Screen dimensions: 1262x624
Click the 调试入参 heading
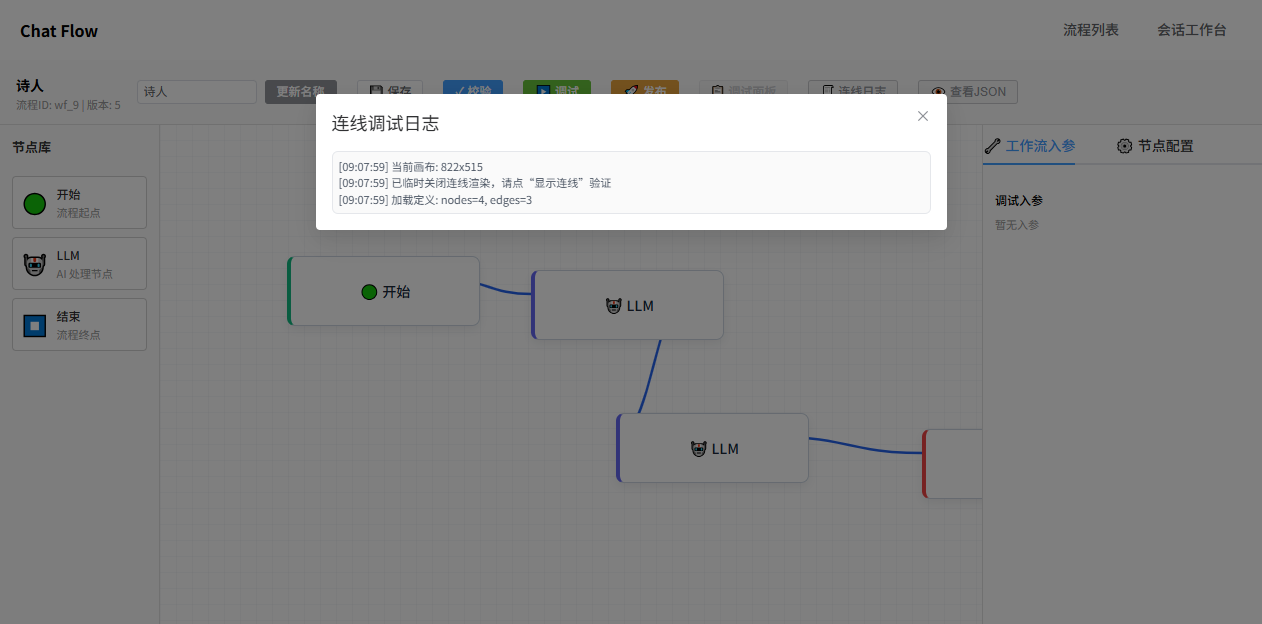point(1019,200)
